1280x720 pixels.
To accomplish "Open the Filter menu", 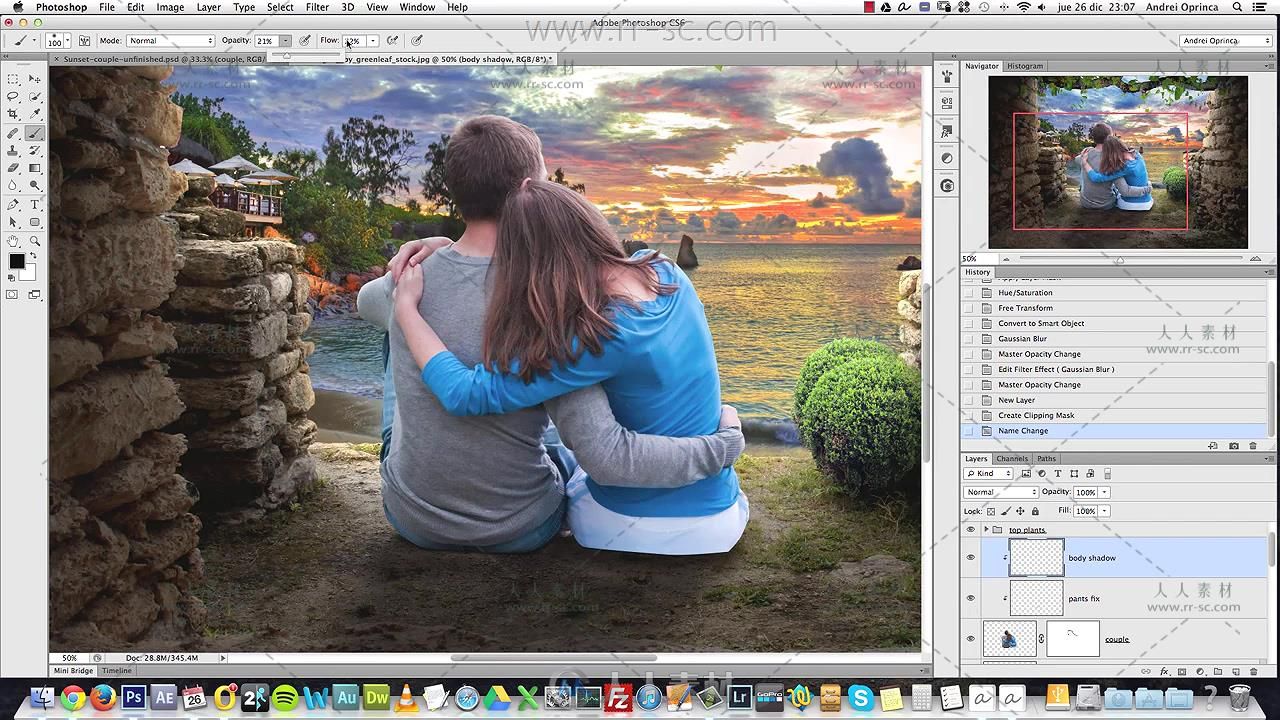I will click(x=317, y=7).
